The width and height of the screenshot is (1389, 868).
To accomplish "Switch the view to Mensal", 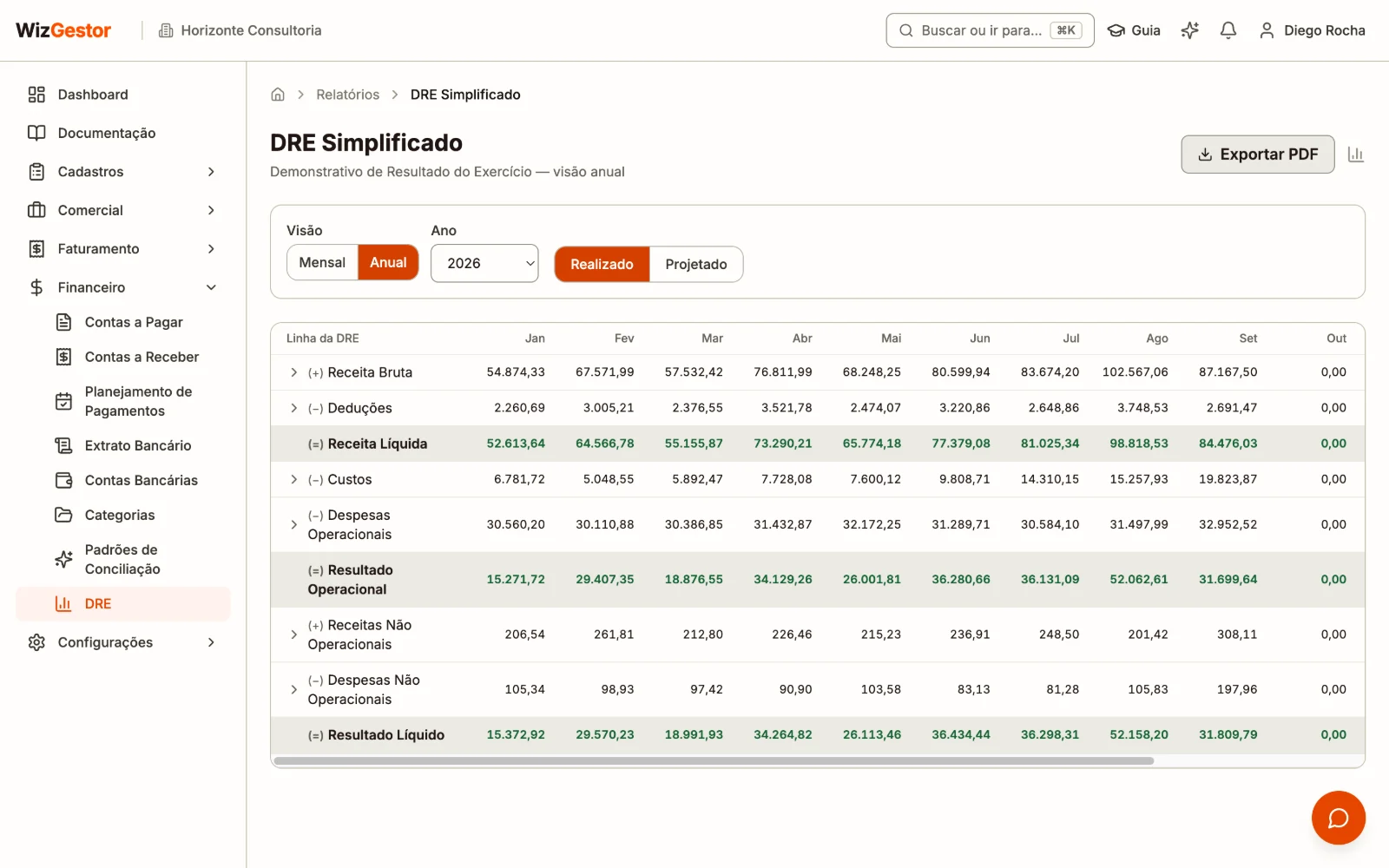I will (322, 262).
